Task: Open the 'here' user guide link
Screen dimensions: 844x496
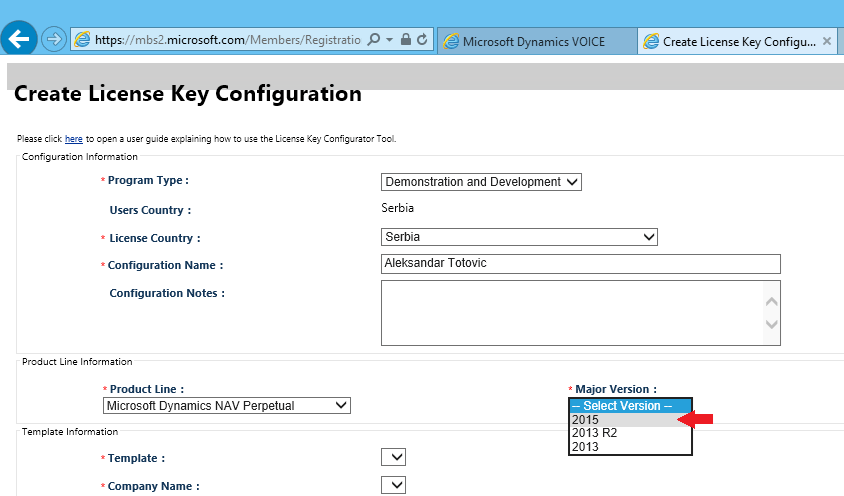Action: click(x=73, y=139)
